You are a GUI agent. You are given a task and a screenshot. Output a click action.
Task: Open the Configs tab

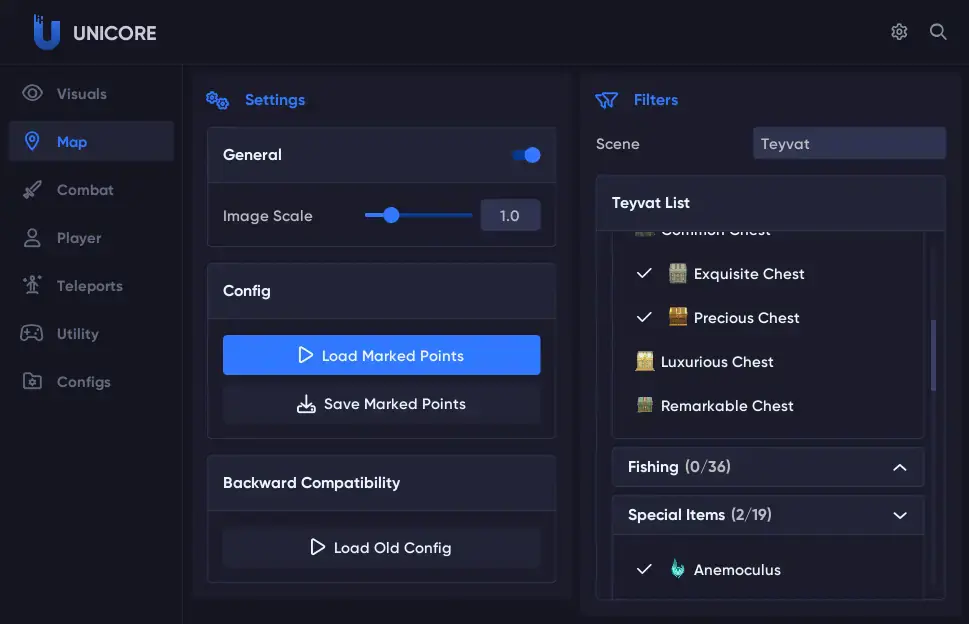(x=91, y=381)
